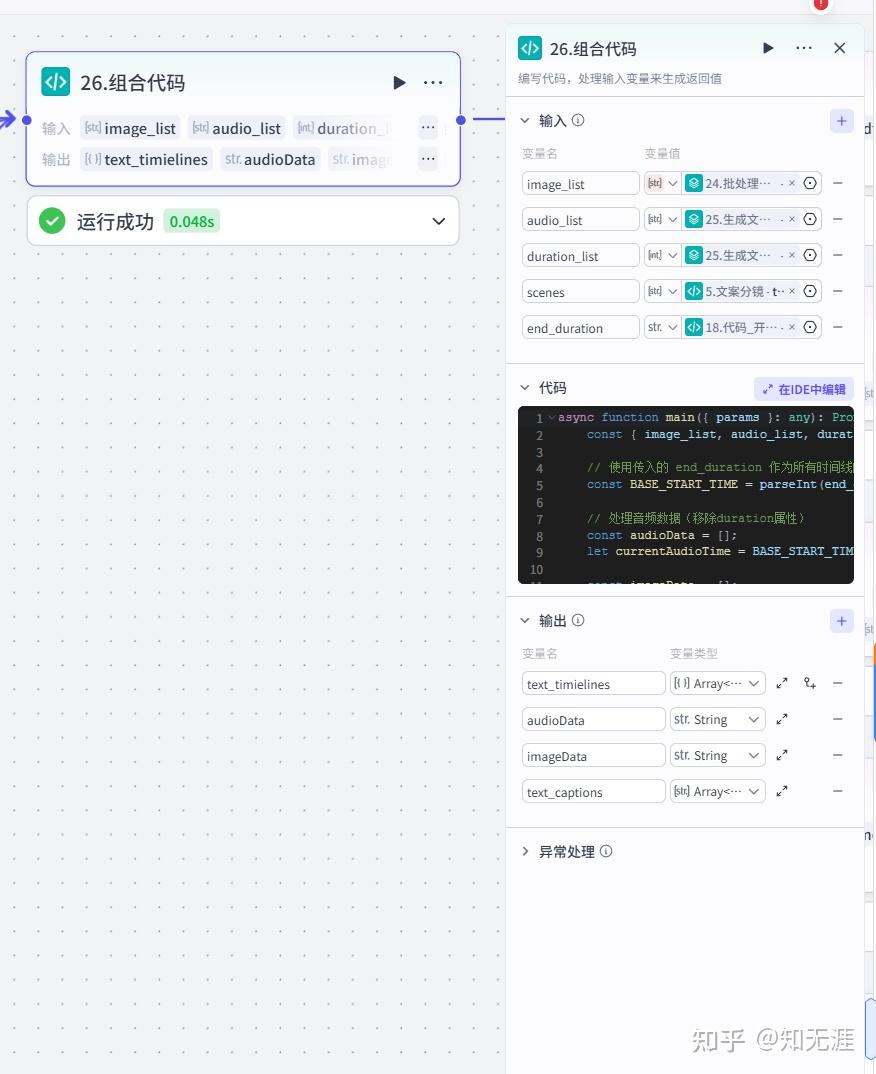Show info tooltip for 输入
Image resolution: width=876 pixels, height=1074 pixels.
coord(578,121)
